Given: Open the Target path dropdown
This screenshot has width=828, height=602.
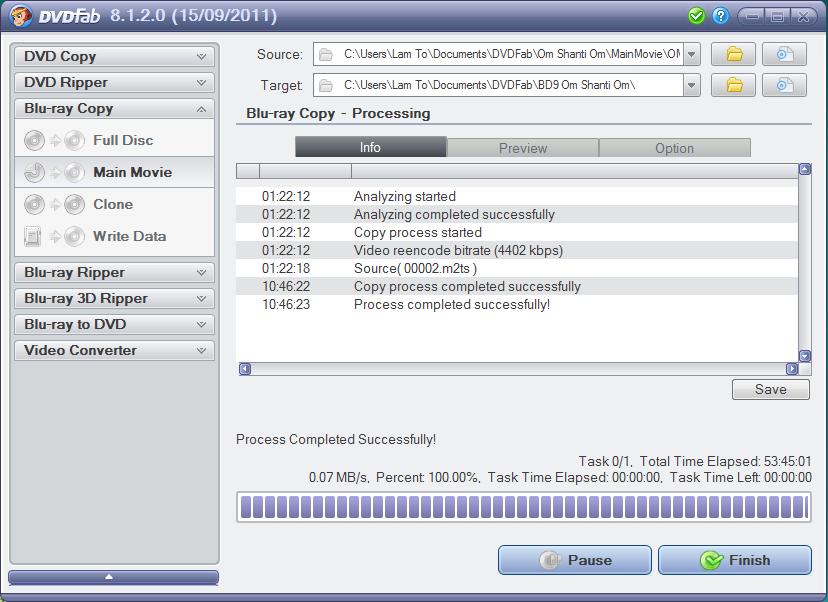Looking at the screenshot, I should (x=692, y=85).
